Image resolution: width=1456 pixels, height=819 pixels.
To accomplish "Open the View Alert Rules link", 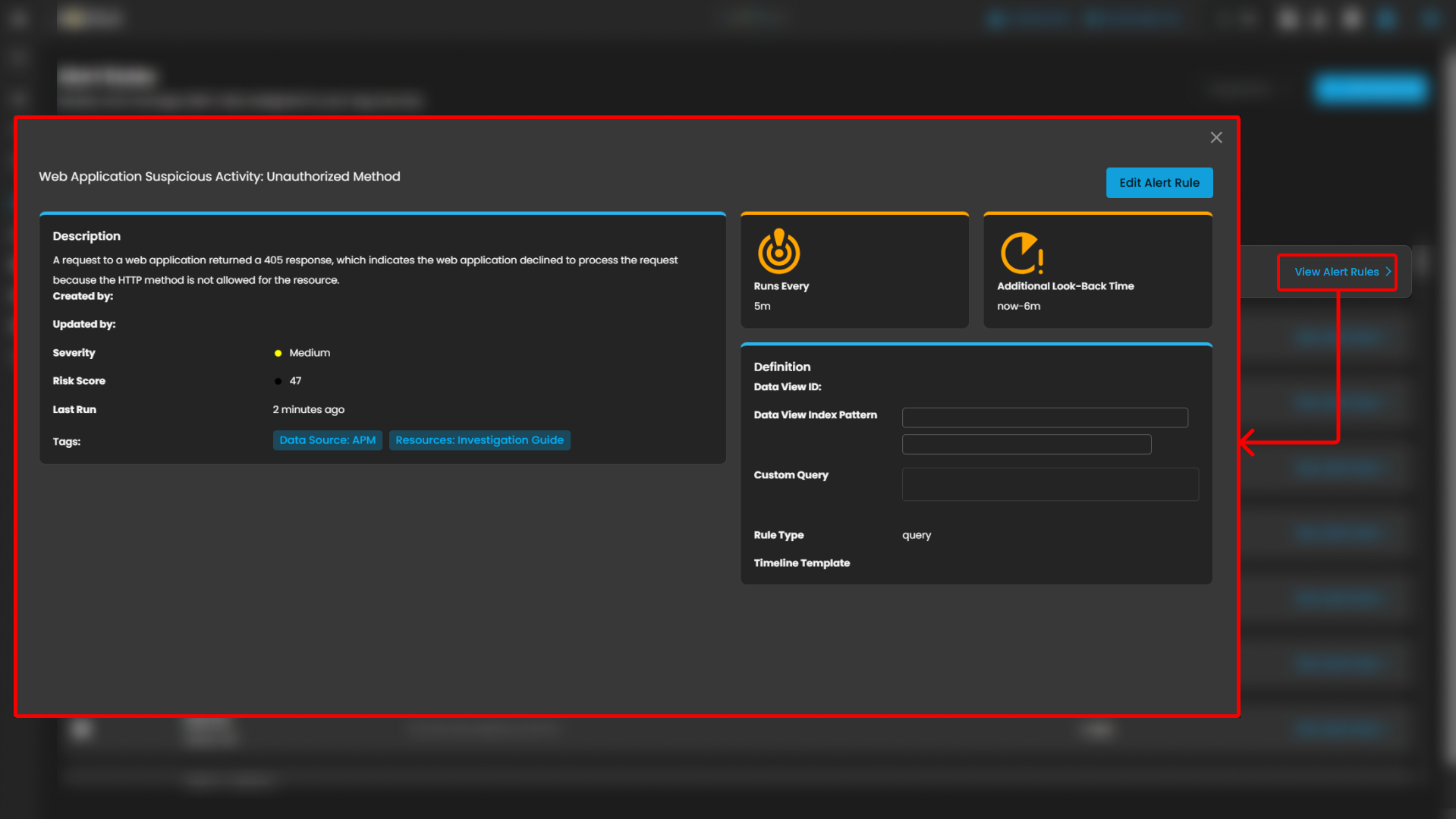I will pyautogui.click(x=1336, y=272).
